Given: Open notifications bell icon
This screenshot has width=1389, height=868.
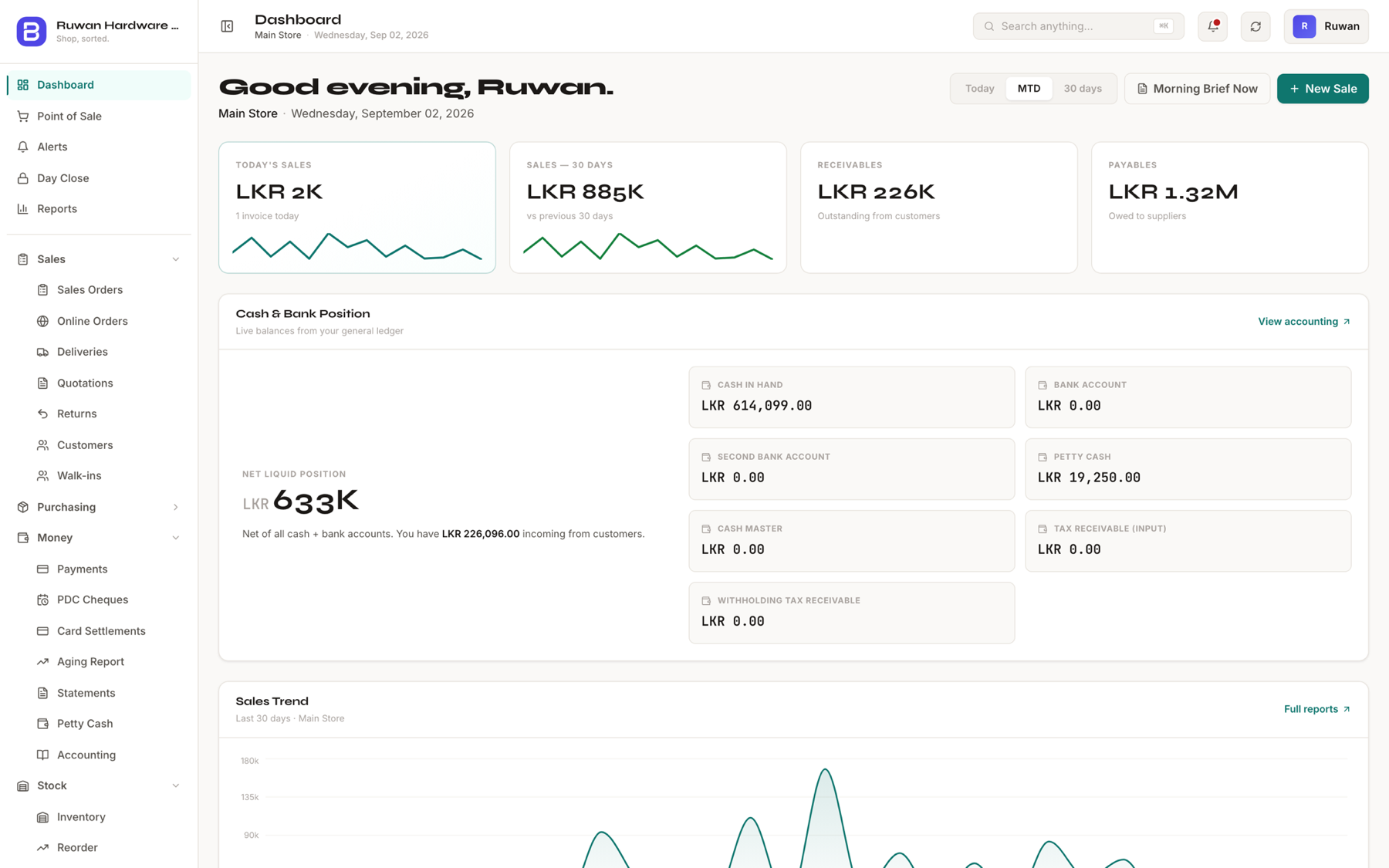Looking at the screenshot, I should point(1212,26).
